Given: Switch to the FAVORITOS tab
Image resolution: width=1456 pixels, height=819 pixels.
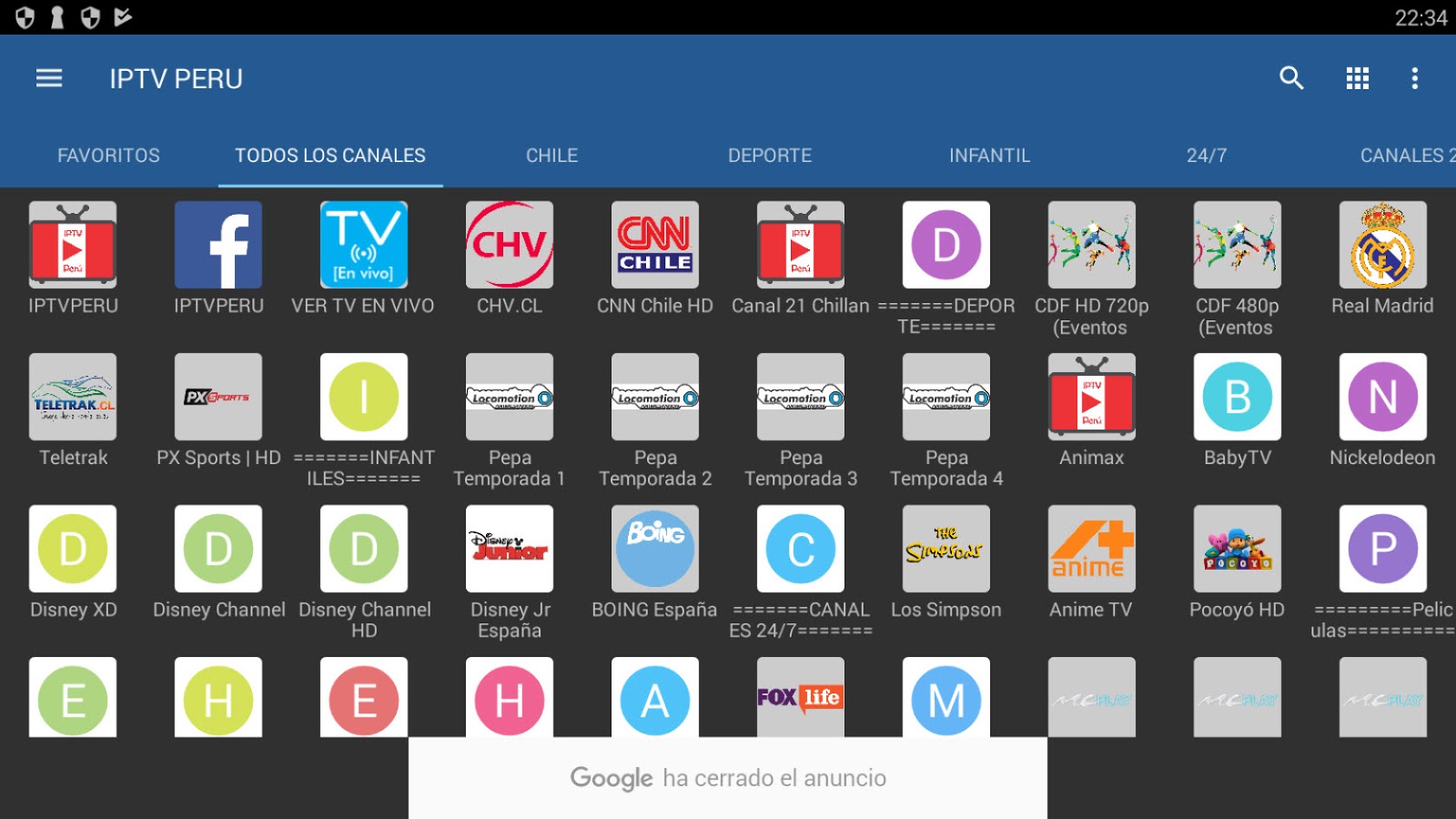Looking at the screenshot, I should pos(108,156).
